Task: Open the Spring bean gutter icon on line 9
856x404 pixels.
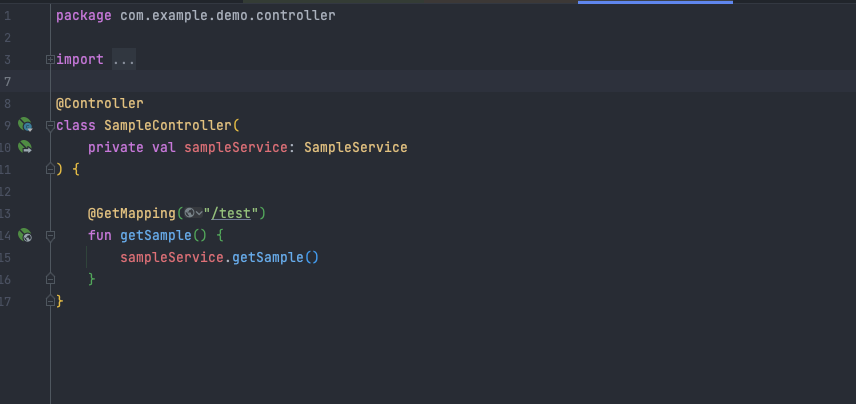Action: (x=25, y=125)
